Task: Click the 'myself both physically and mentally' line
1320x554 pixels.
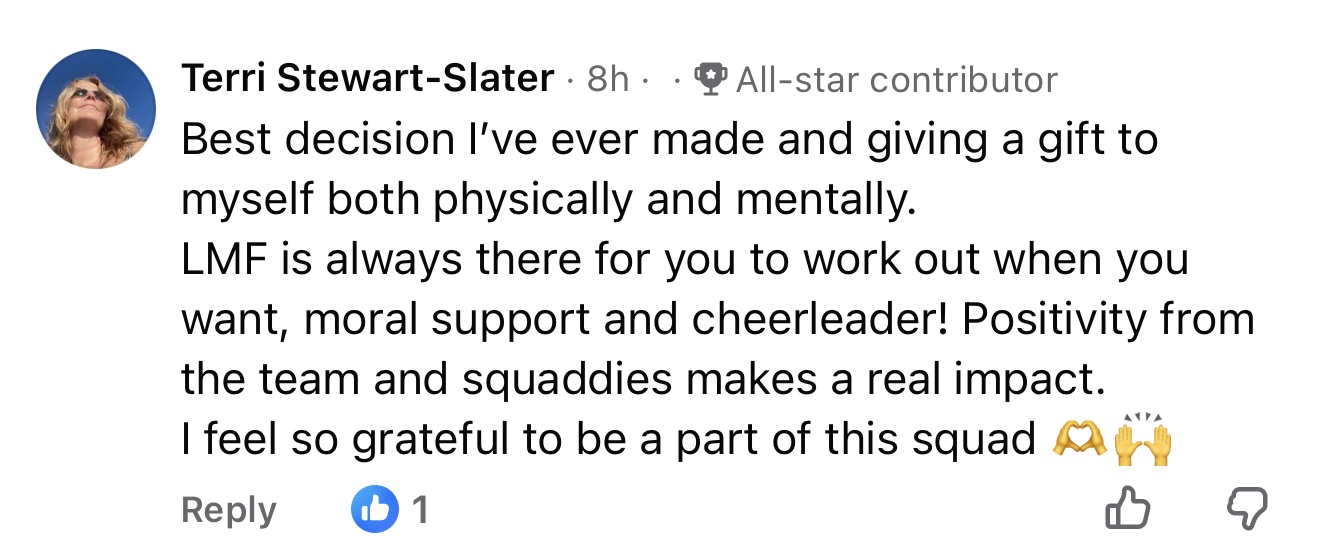Action: pyautogui.click(x=548, y=200)
